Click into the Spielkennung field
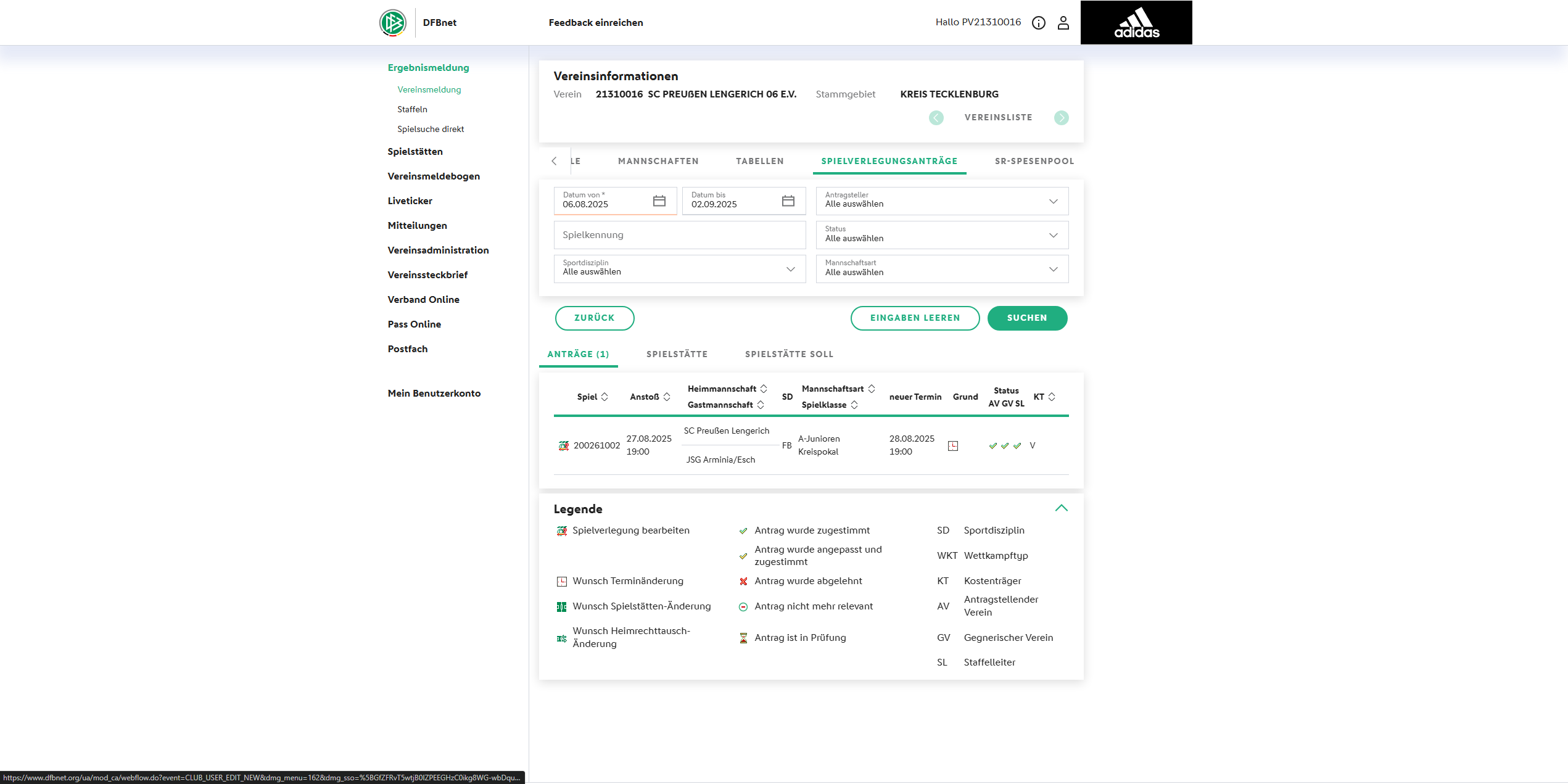Image resolution: width=1568 pixels, height=784 pixels. point(679,235)
